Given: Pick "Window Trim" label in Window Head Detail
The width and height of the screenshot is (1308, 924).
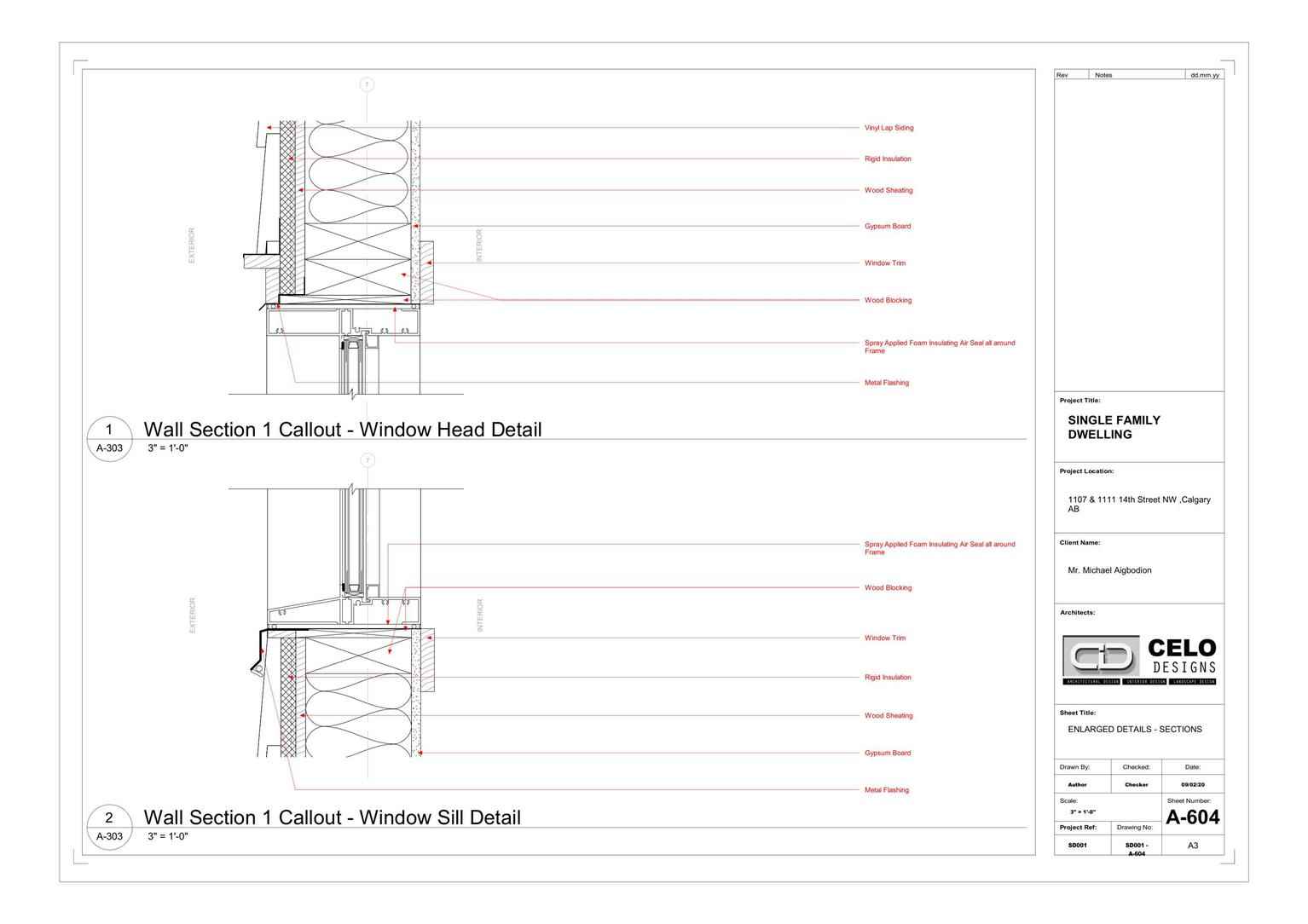Looking at the screenshot, I should tap(885, 263).
